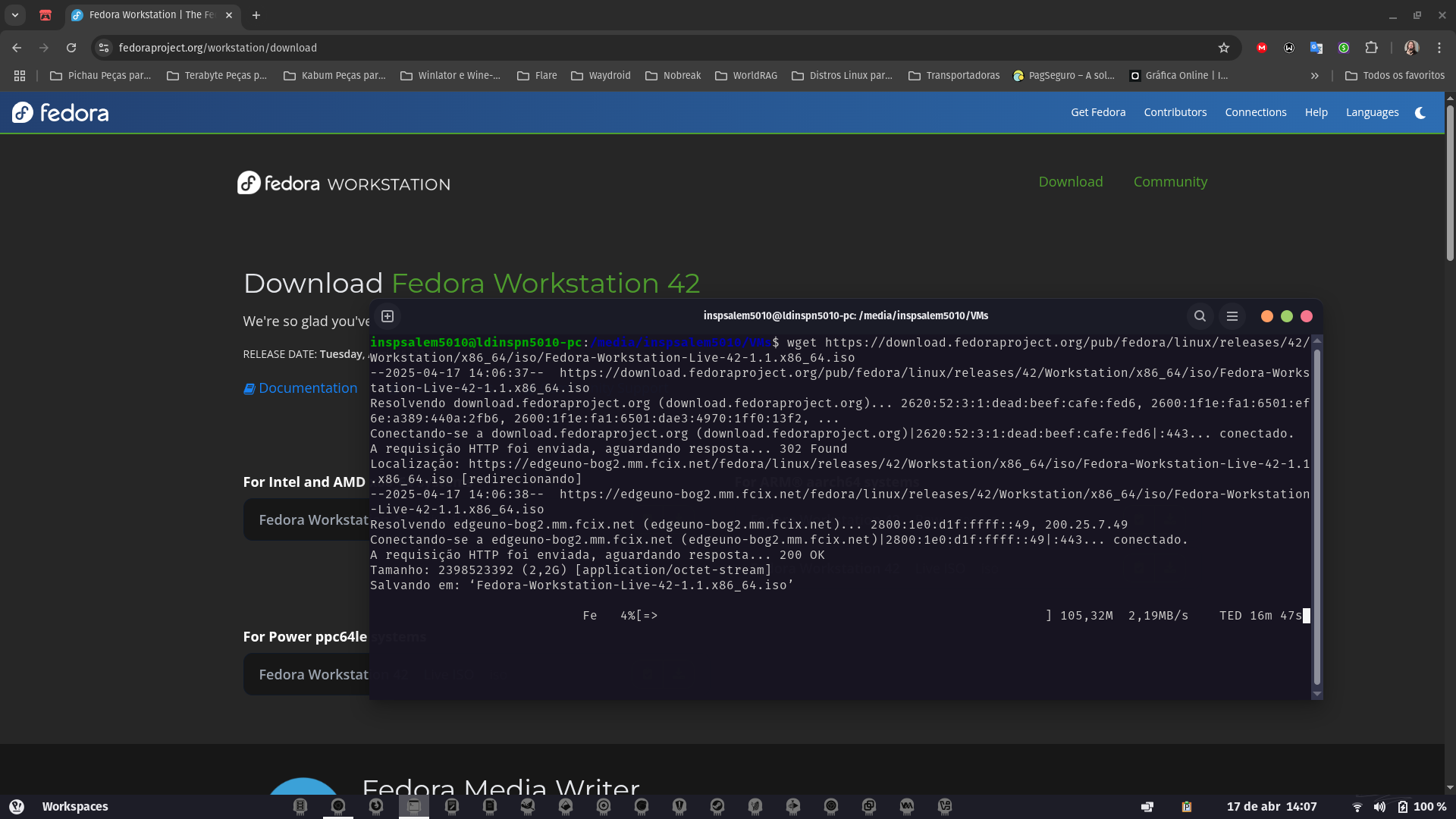Open Gráfica Online bookmark

pos(1179,76)
